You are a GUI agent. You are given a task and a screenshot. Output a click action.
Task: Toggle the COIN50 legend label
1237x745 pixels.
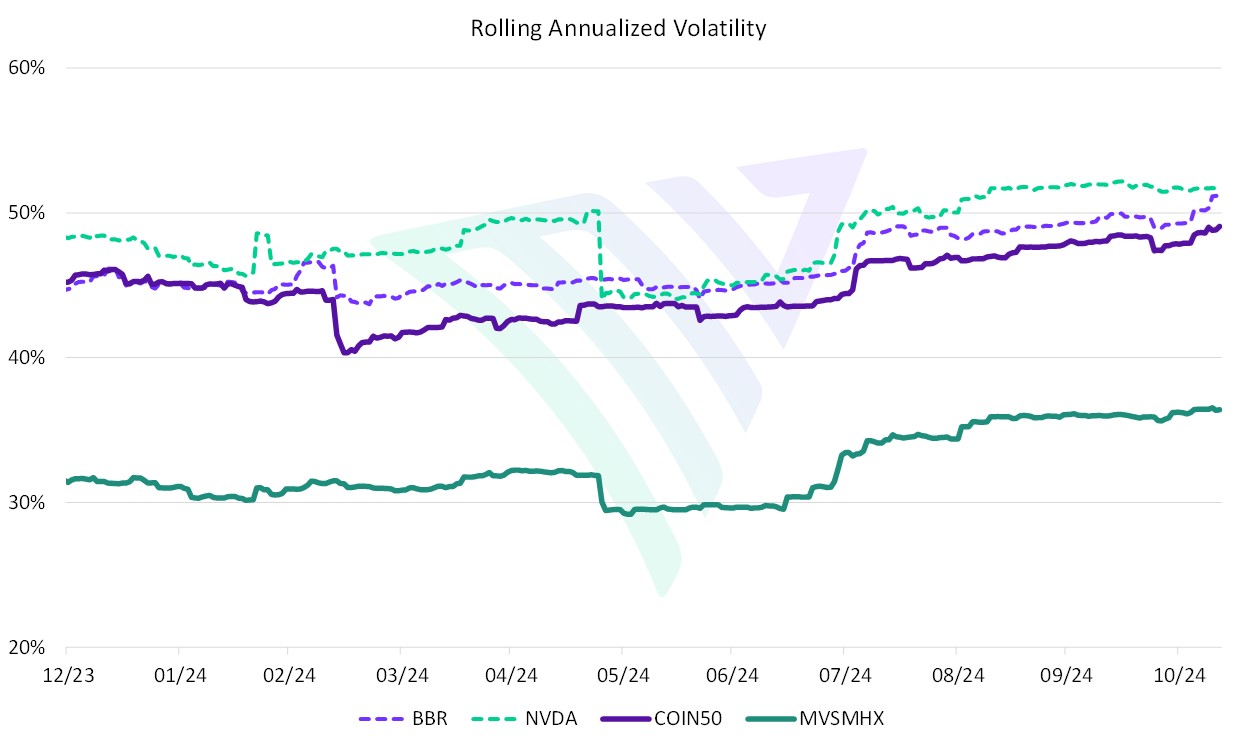[691, 718]
